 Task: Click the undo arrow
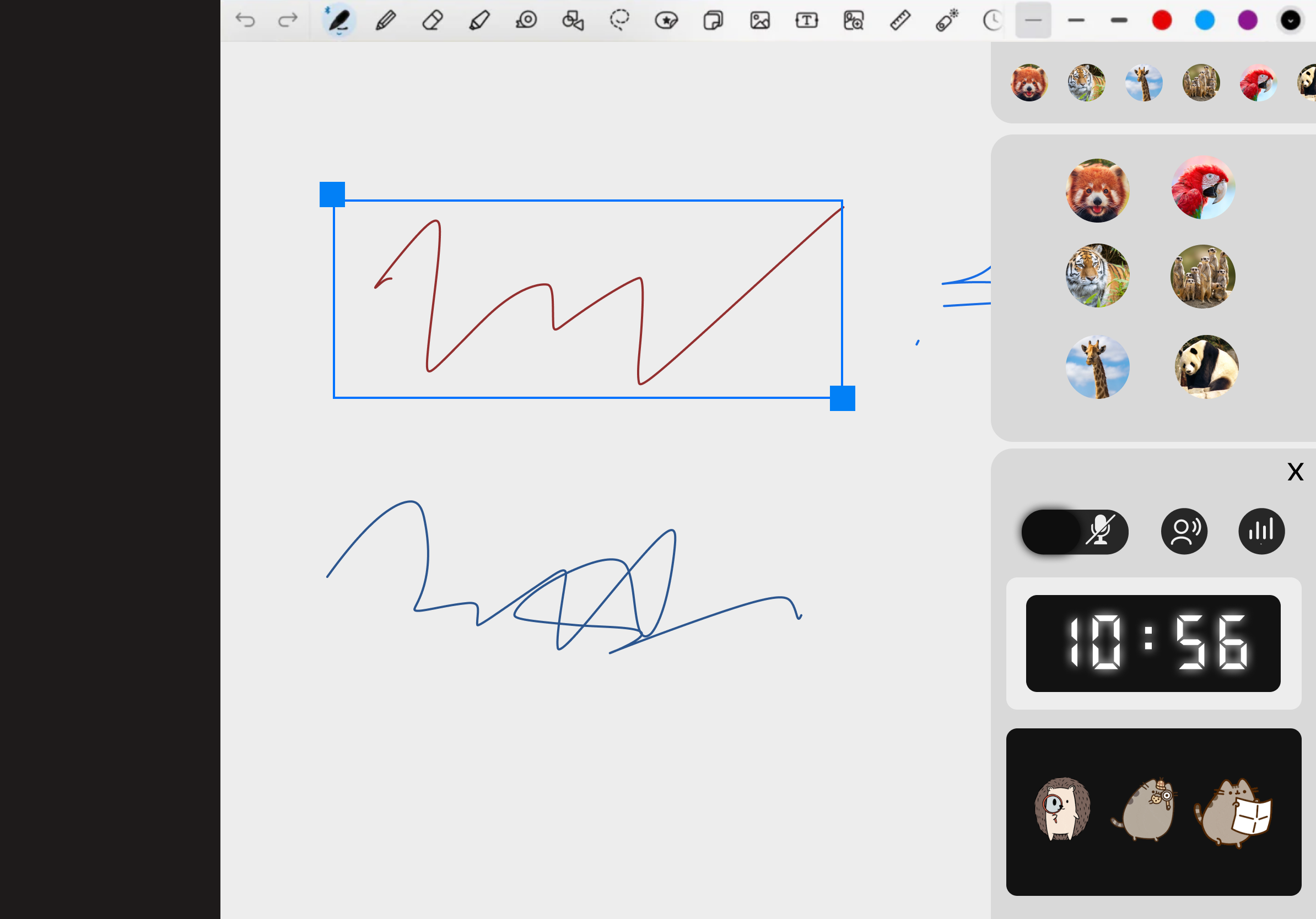point(245,20)
